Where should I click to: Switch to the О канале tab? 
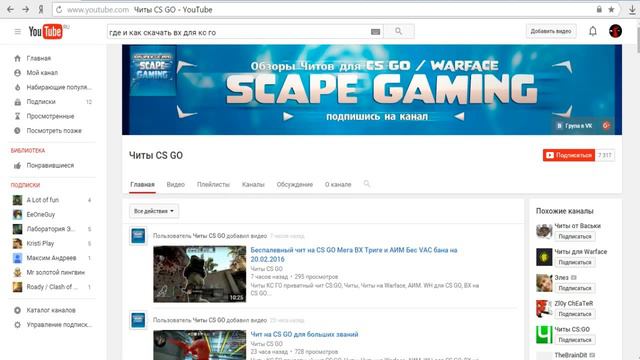338,184
